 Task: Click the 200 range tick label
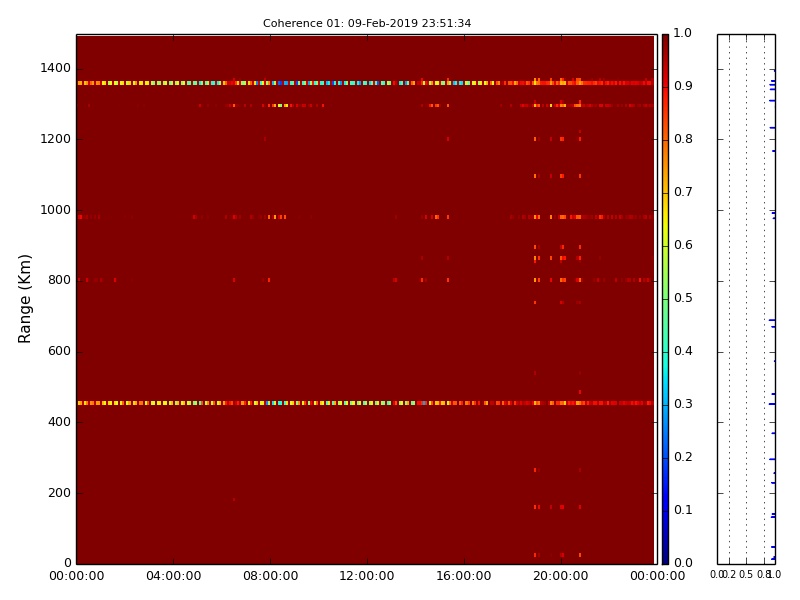coord(59,493)
